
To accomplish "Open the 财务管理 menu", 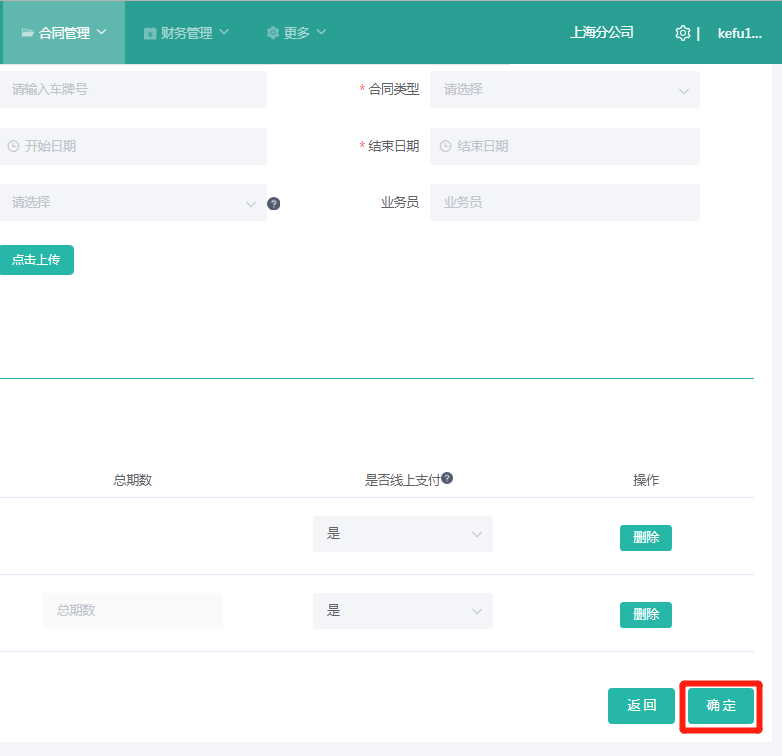I will pyautogui.click(x=186, y=33).
